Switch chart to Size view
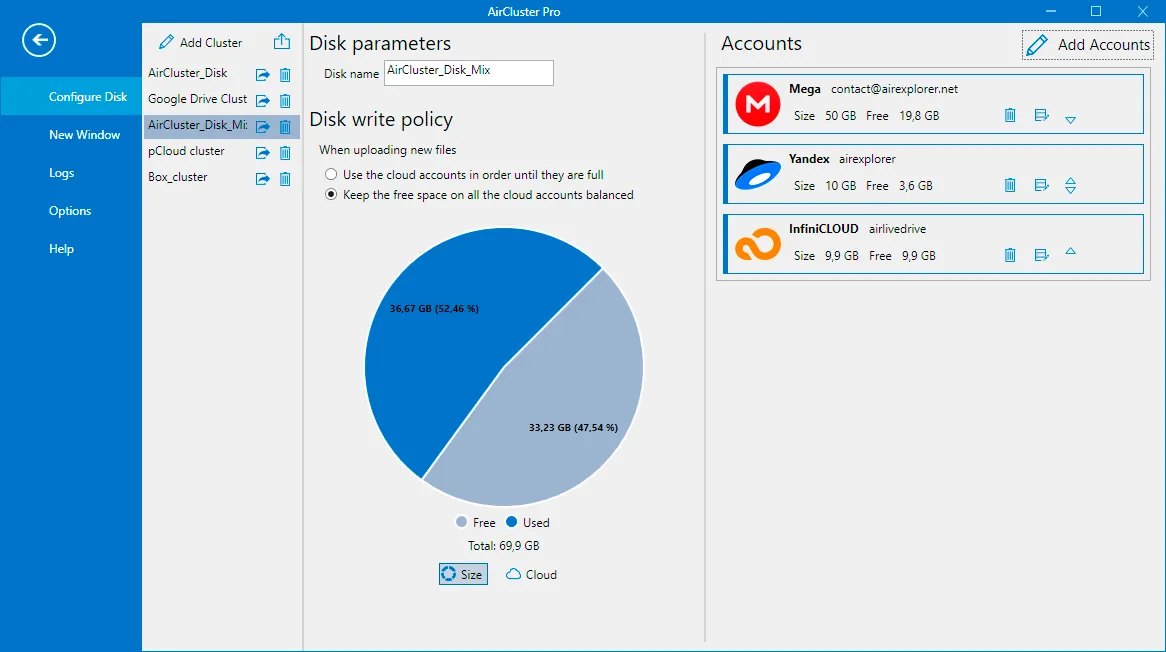The width and height of the screenshot is (1166, 652). [463, 574]
